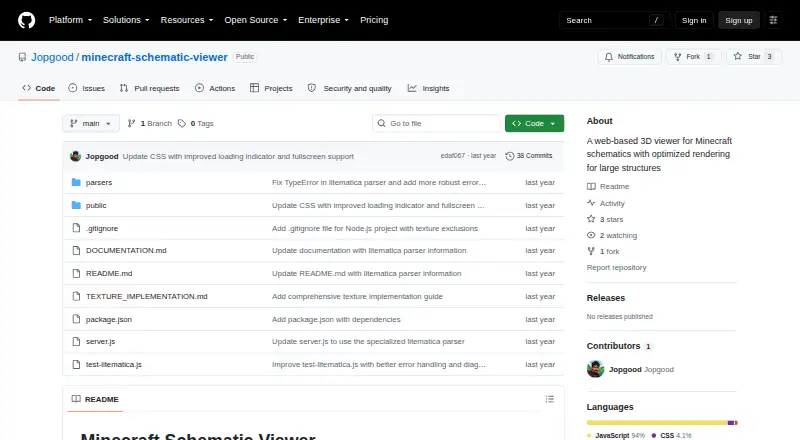Click the public folder icon

point(77,205)
